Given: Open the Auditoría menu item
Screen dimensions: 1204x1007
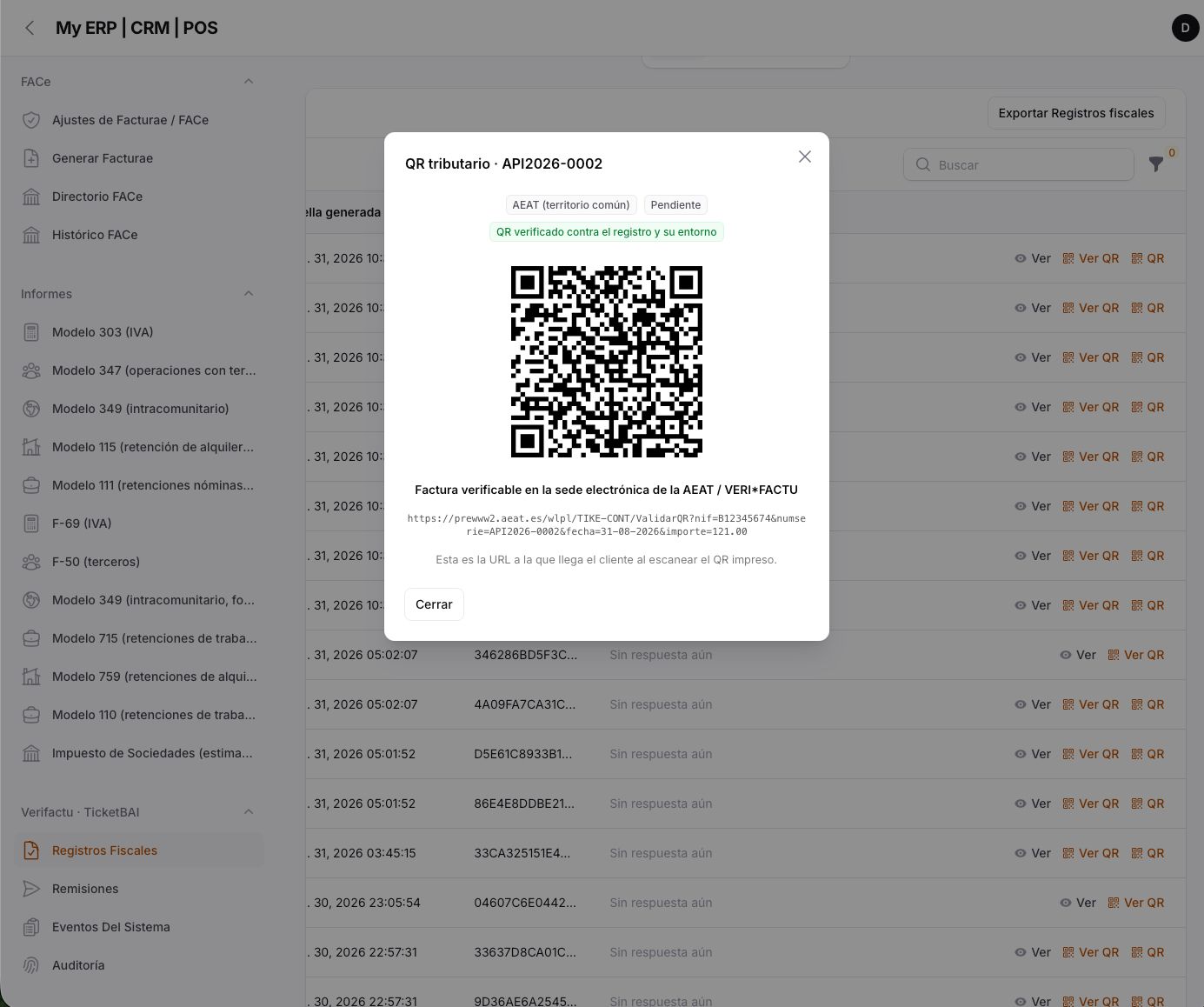Looking at the screenshot, I should tap(139, 965).
